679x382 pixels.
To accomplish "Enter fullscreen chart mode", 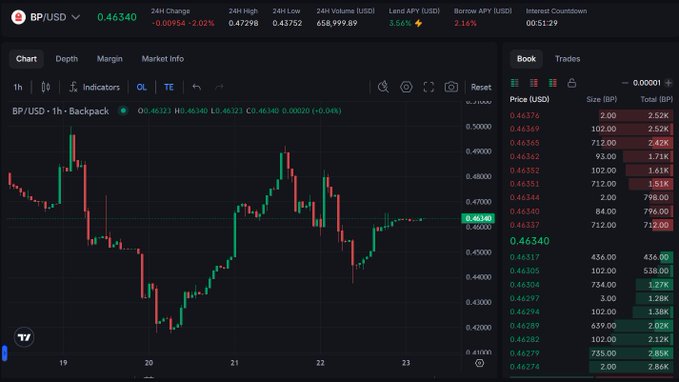I will pyautogui.click(x=429, y=87).
